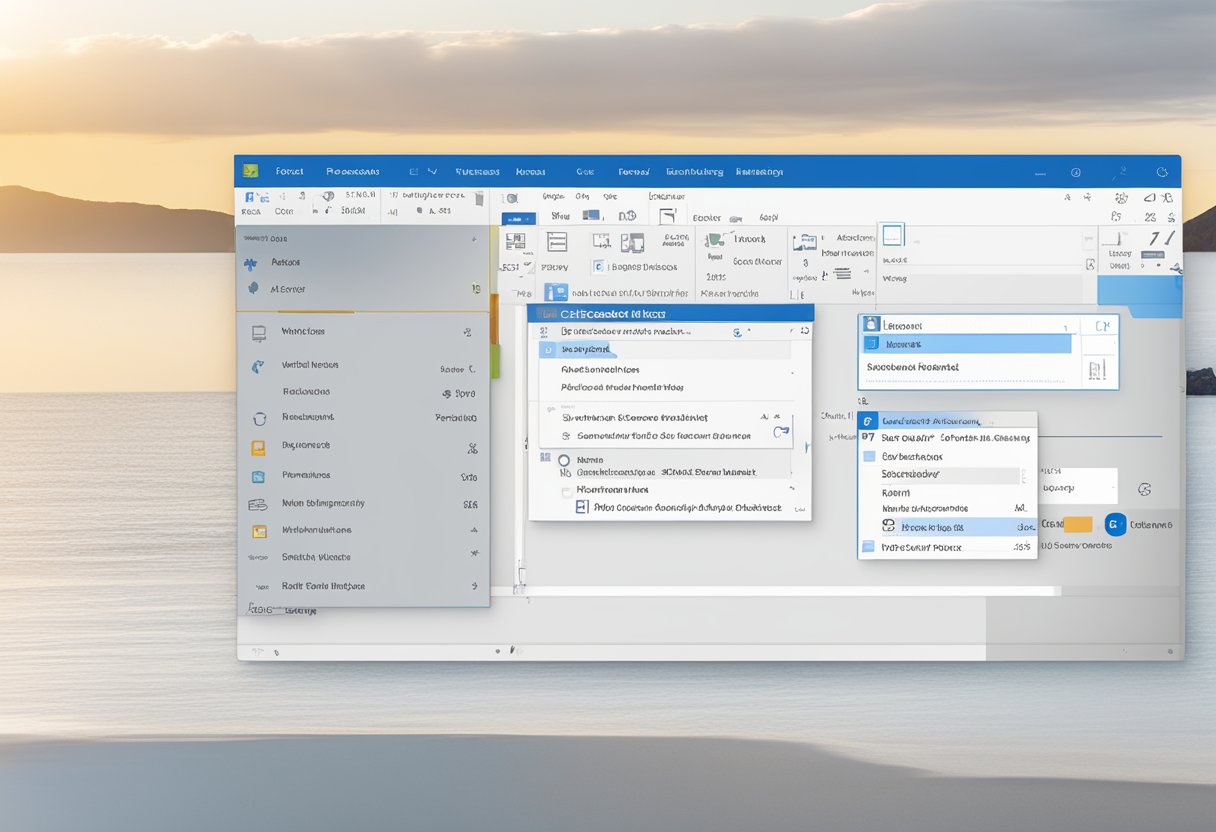Screen dimensions: 1216x832
Task: Select the Name radio button in the dialog
Action: [564, 460]
